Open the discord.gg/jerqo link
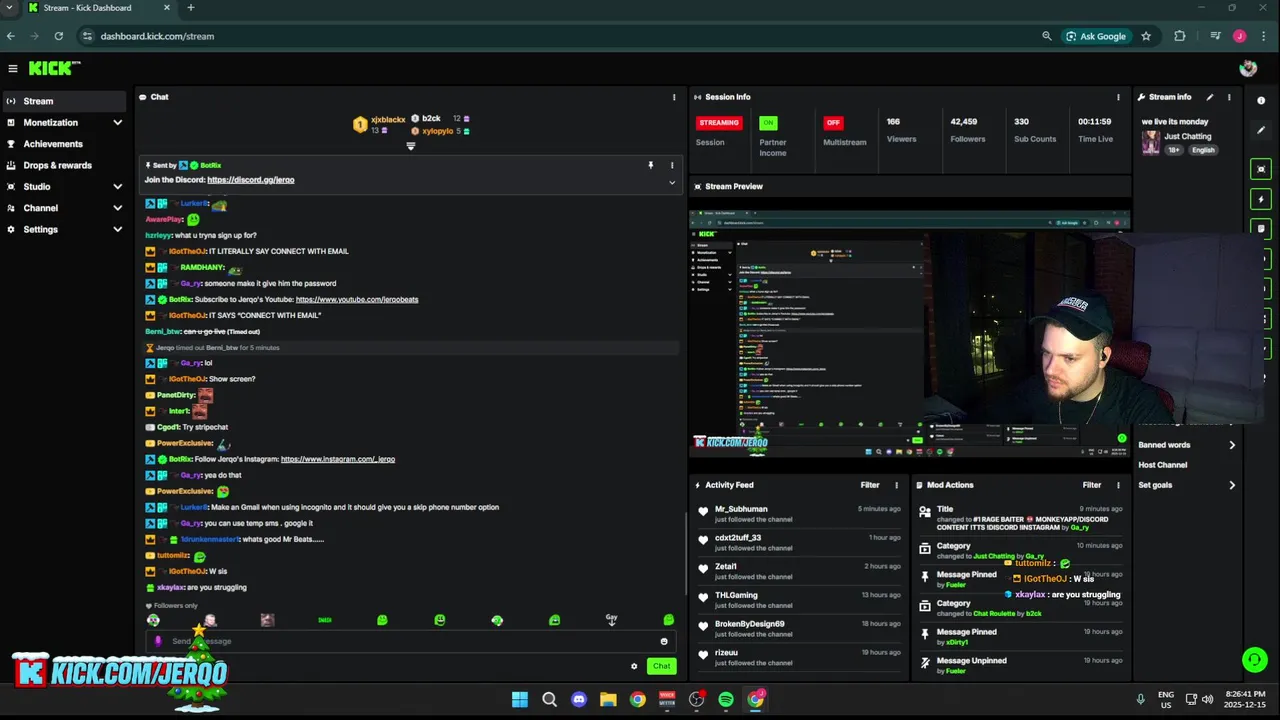 251,180
